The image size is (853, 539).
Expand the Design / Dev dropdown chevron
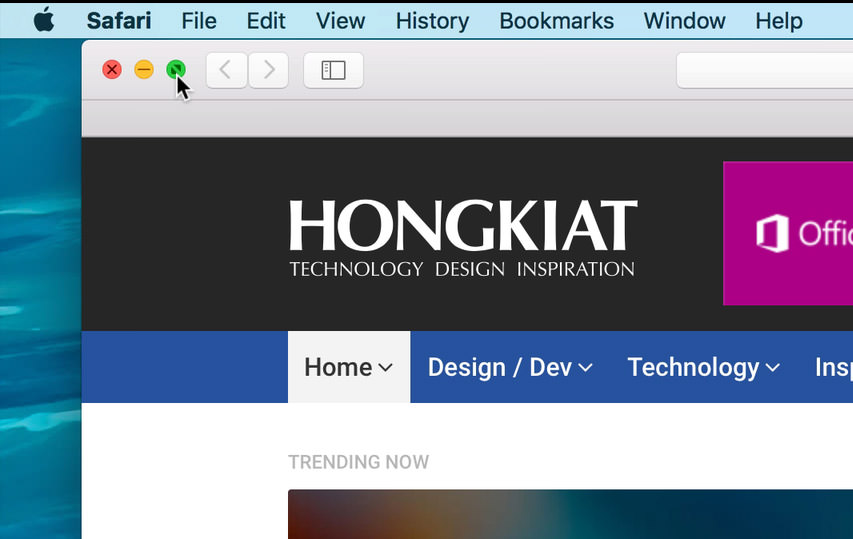pos(585,368)
